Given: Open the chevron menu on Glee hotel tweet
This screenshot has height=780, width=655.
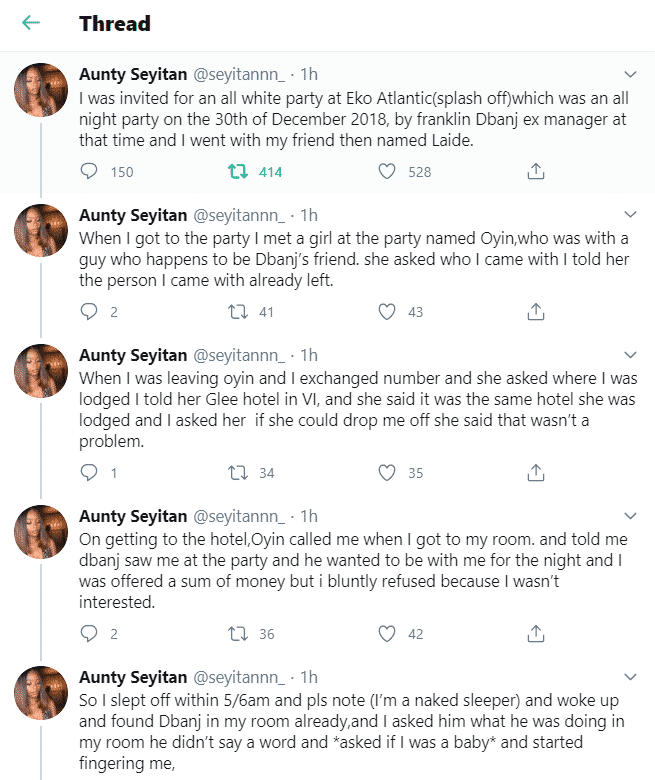Looking at the screenshot, I should coord(630,355).
